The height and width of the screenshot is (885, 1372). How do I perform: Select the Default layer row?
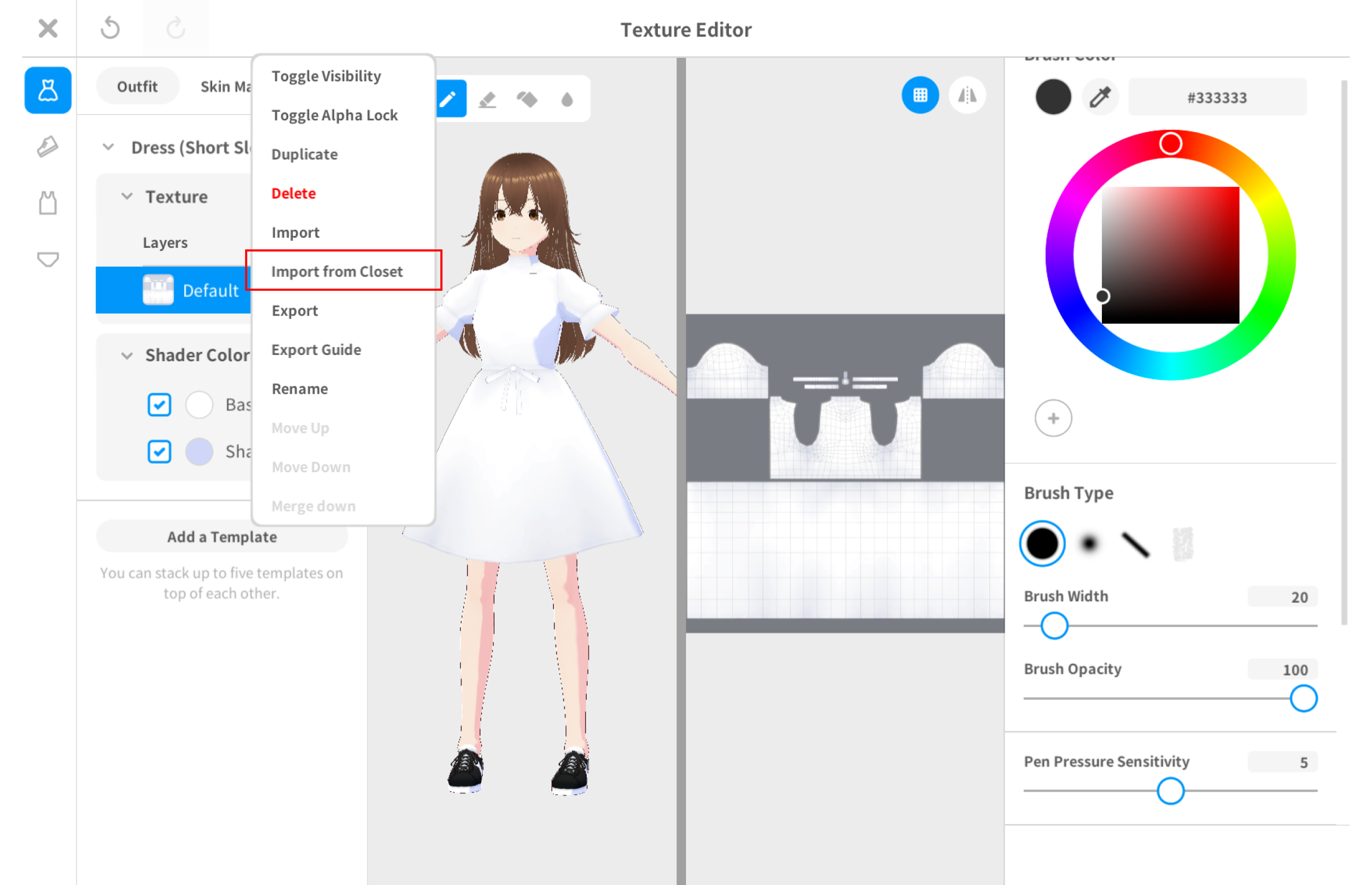point(173,290)
